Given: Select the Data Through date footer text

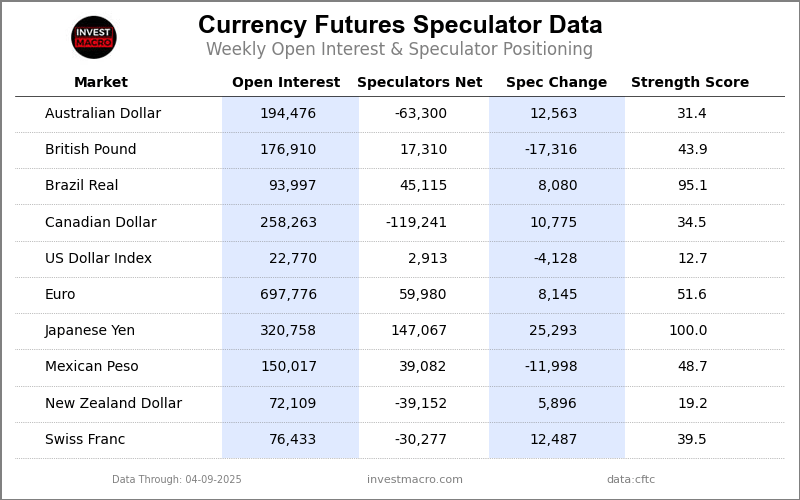Looking at the screenshot, I should 177,480.
